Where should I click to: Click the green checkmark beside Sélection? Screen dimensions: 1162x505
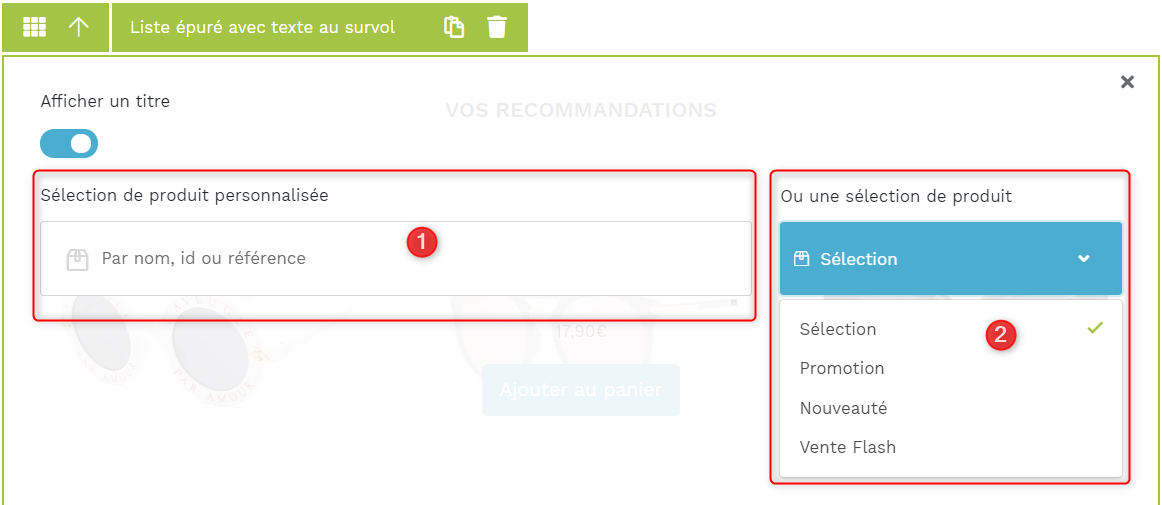click(1095, 328)
